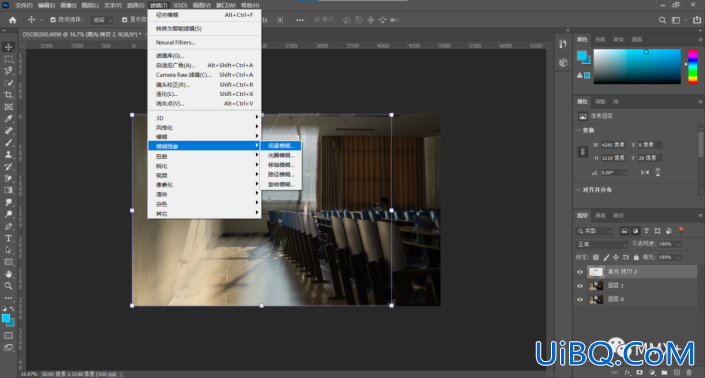Open the Color panel options menu
Image resolution: width=705 pixels, height=378 pixels.
pos(700,40)
